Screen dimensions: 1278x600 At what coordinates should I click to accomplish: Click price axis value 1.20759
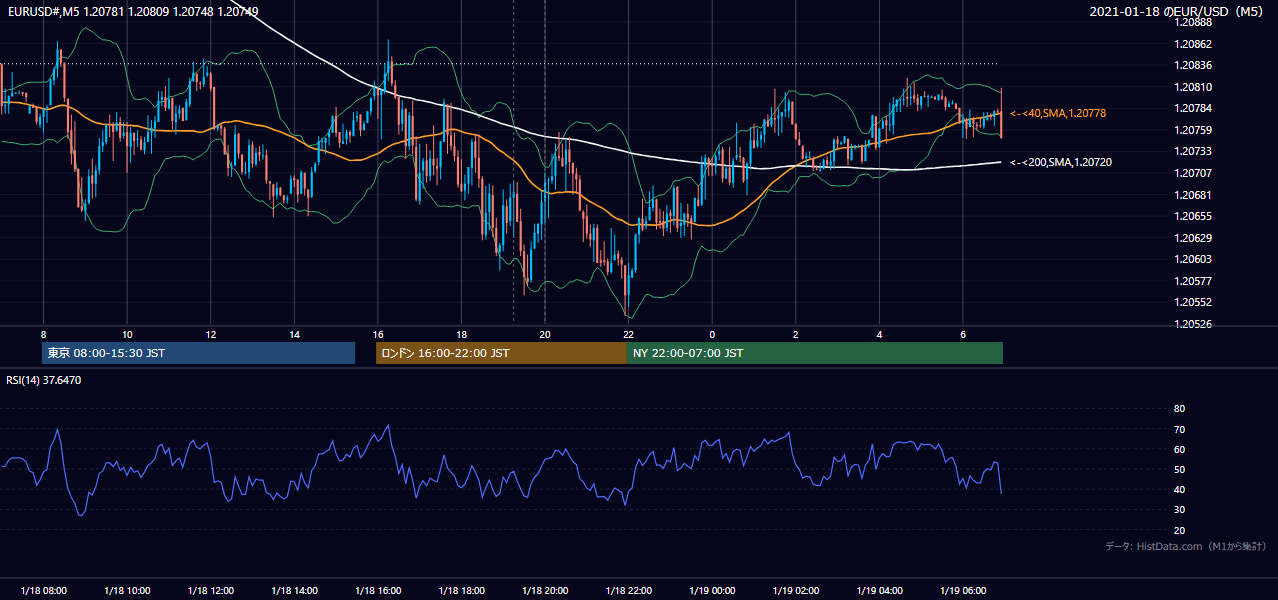coord(1193,130)
